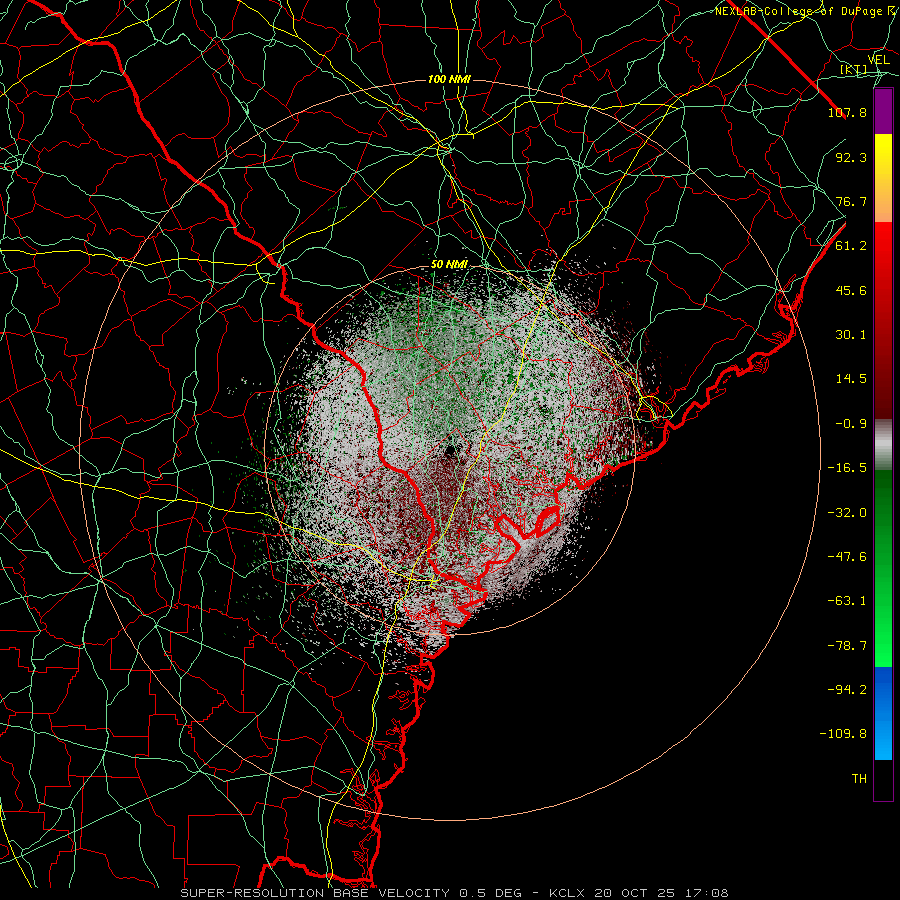Click the "-47.6" scale value
The width and height of the screenshot is (900, 900).
(x=847, y=557)
